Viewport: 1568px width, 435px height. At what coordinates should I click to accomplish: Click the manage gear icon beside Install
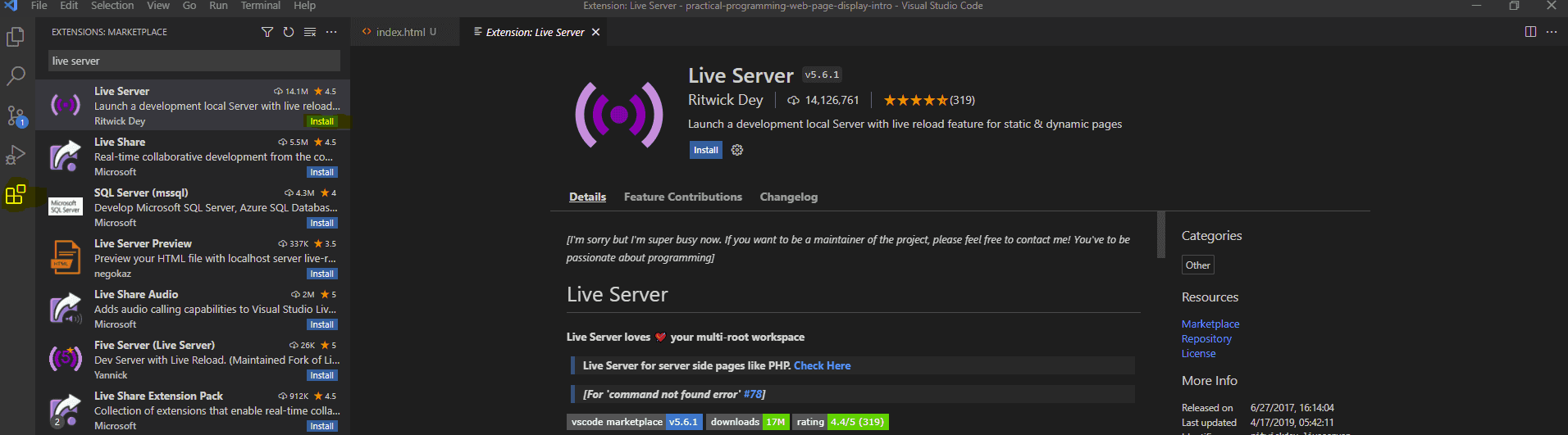[x=737, y=150]
